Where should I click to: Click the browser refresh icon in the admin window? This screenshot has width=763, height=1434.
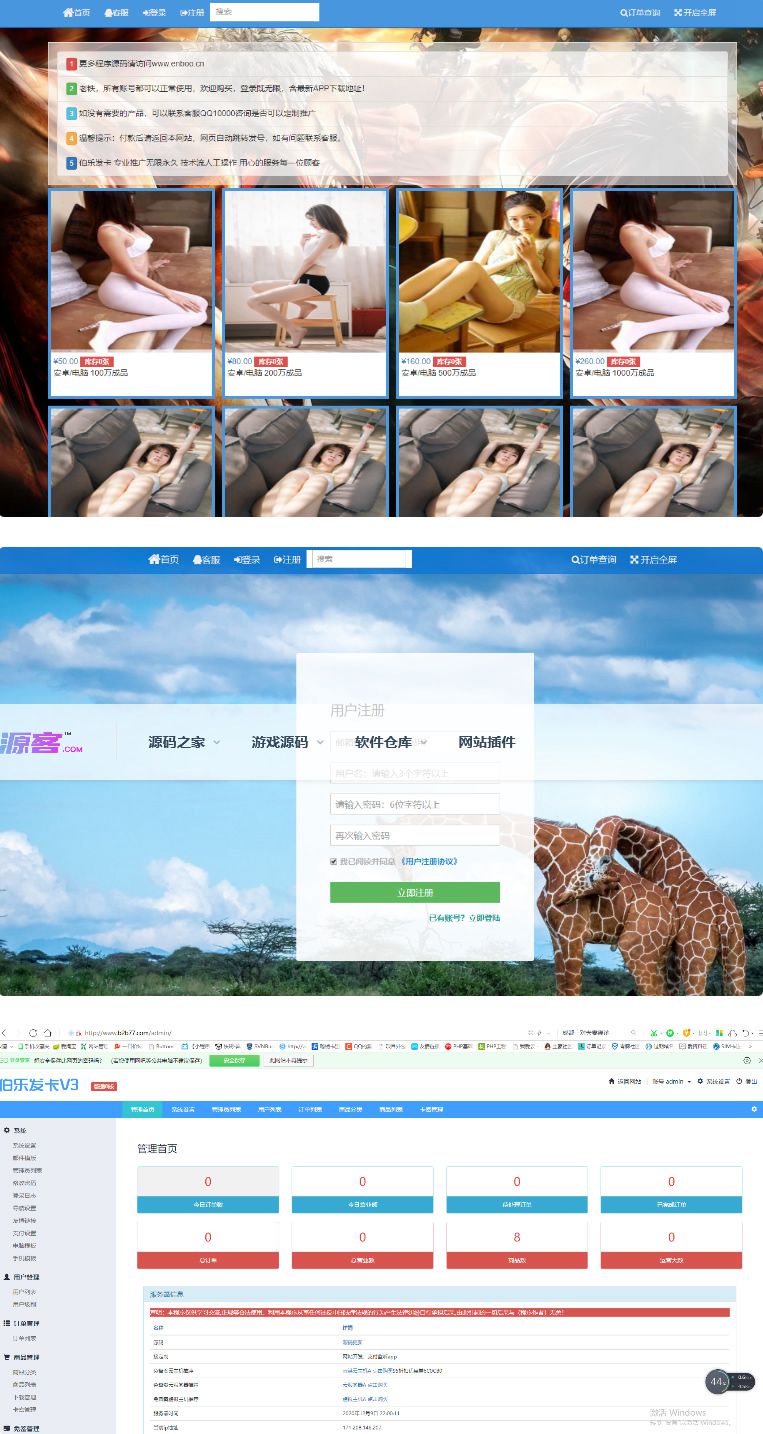point(33,1032)
